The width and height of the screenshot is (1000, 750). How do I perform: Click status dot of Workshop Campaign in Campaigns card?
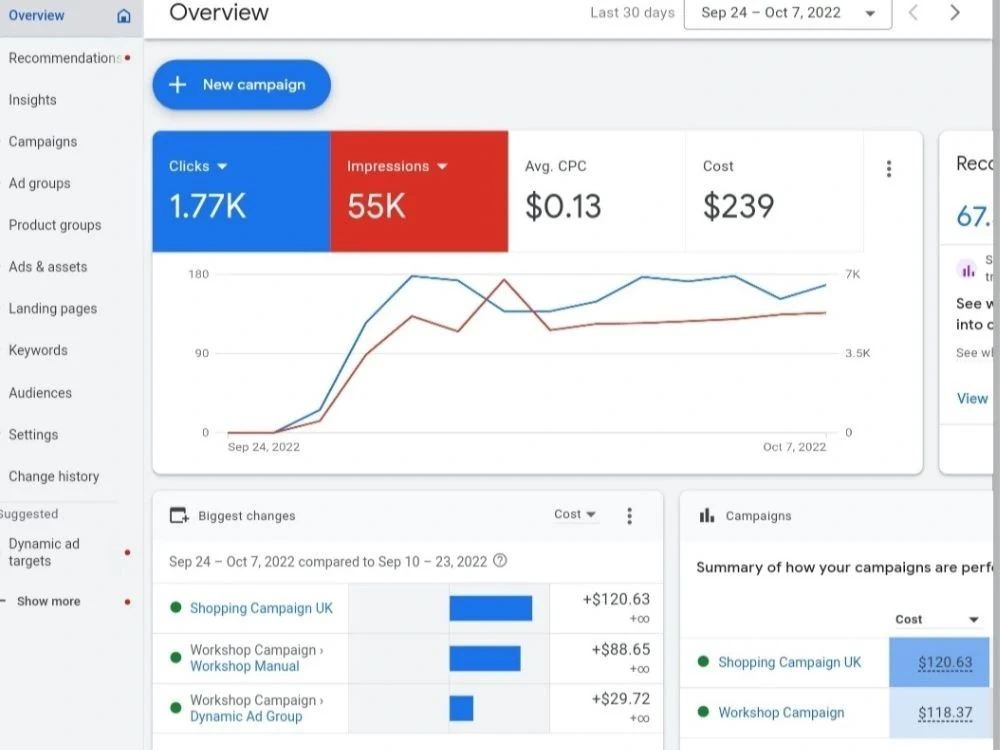[703, 712]
